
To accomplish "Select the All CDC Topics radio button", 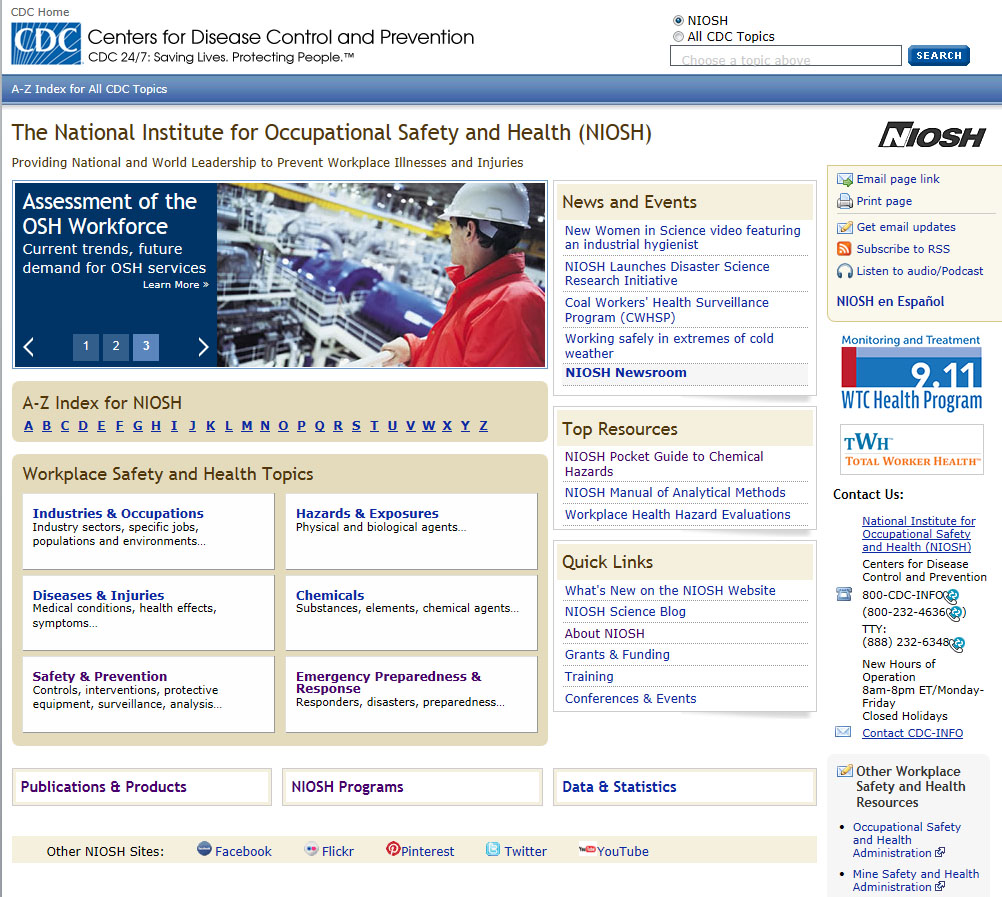I will click(678, 36).
